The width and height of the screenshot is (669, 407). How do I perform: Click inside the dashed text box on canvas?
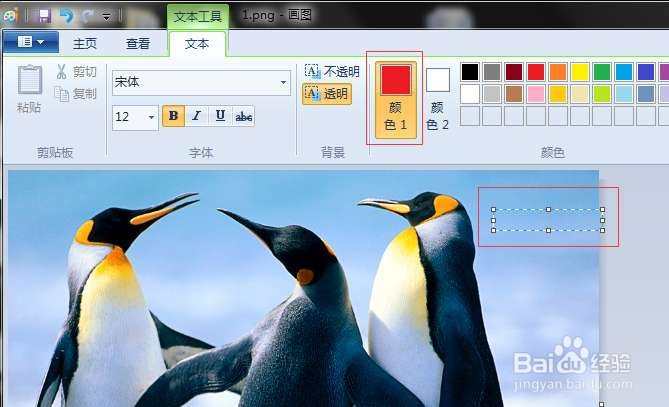[x=548, y=220]
